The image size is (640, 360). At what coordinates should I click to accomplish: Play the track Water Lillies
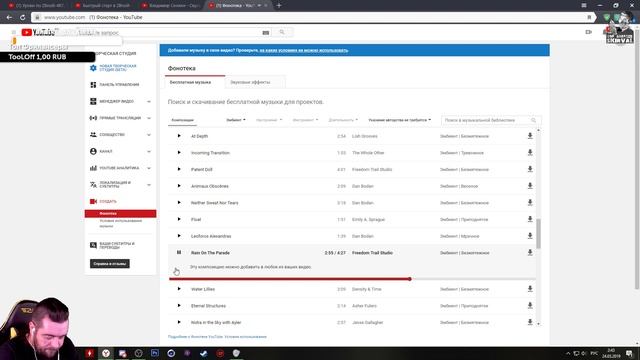tap(179, 289)
